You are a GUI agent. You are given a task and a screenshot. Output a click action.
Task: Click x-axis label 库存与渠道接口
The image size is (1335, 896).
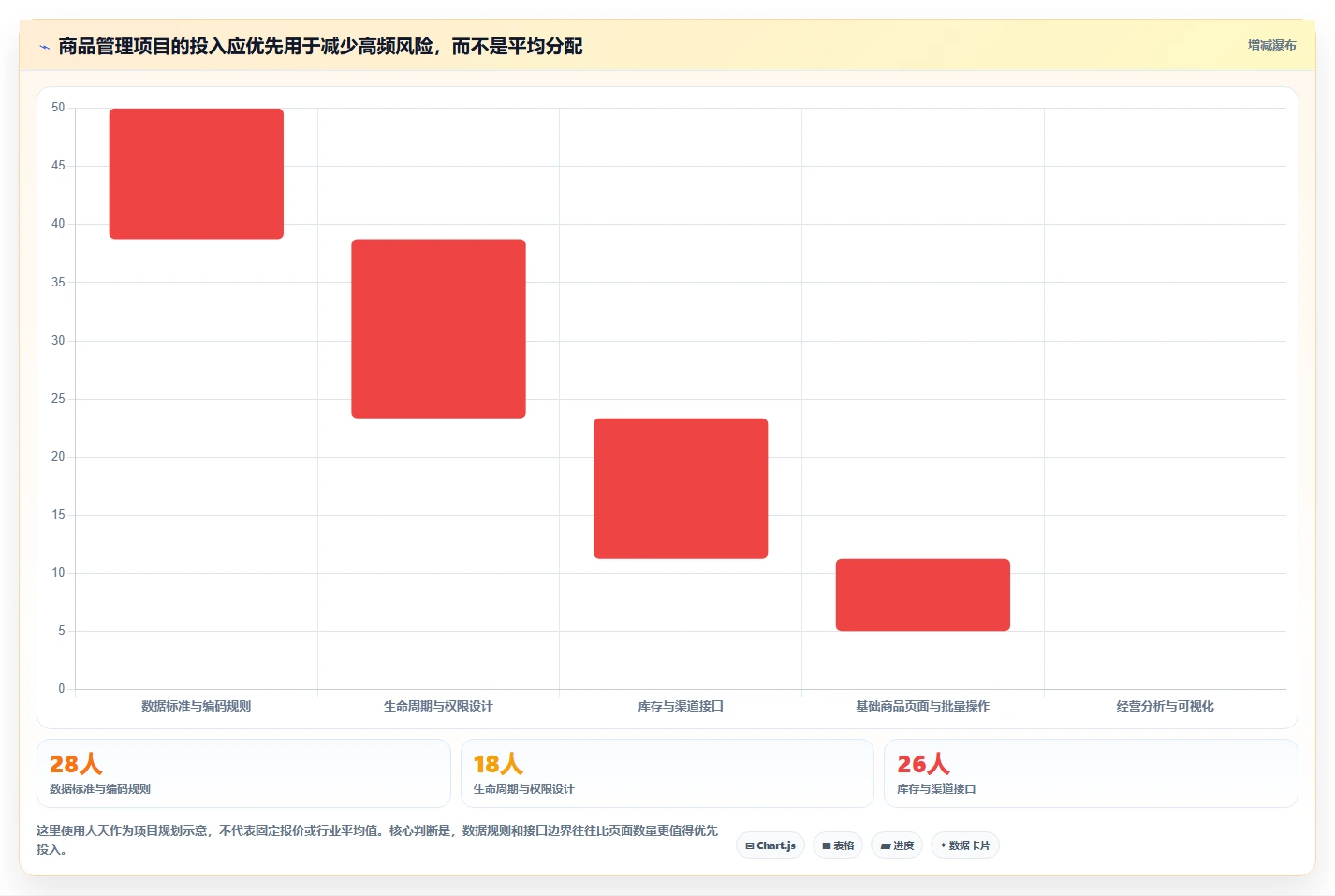tap(681, 706)
